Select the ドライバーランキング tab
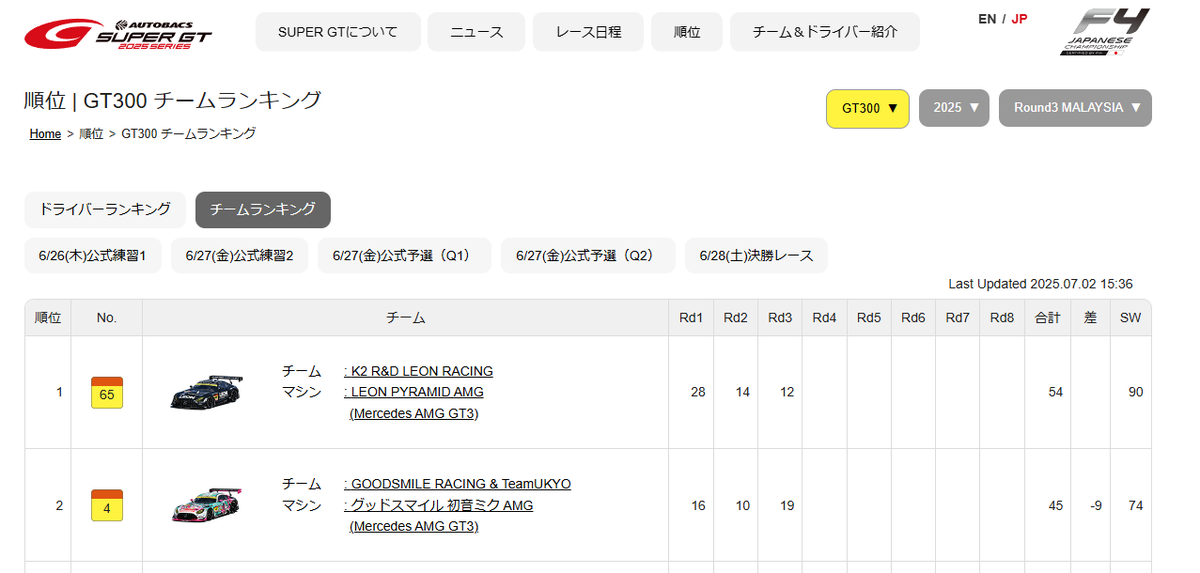1200x573 pixels. [105, 210]
